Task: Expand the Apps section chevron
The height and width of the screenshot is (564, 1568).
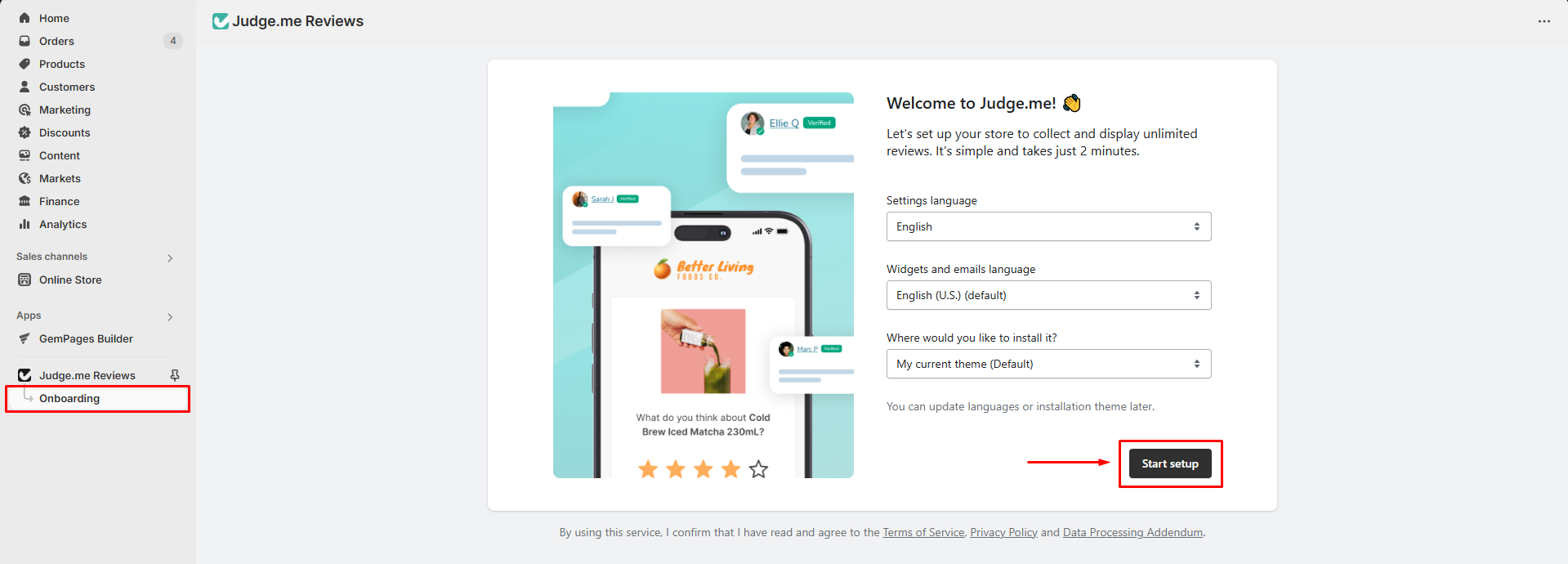Action: tap(170, 317)
